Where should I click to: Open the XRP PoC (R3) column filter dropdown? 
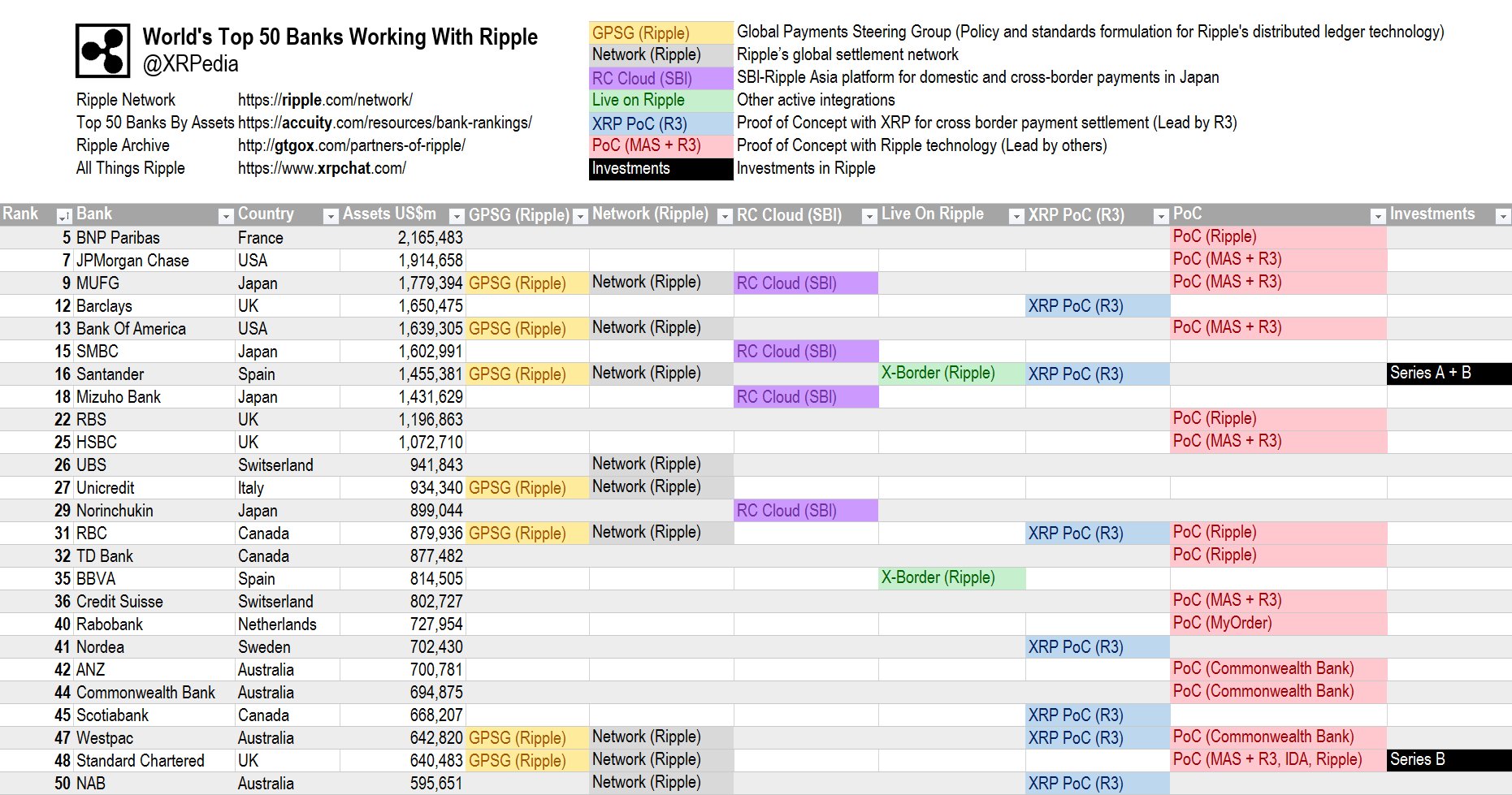(1161, 216)
